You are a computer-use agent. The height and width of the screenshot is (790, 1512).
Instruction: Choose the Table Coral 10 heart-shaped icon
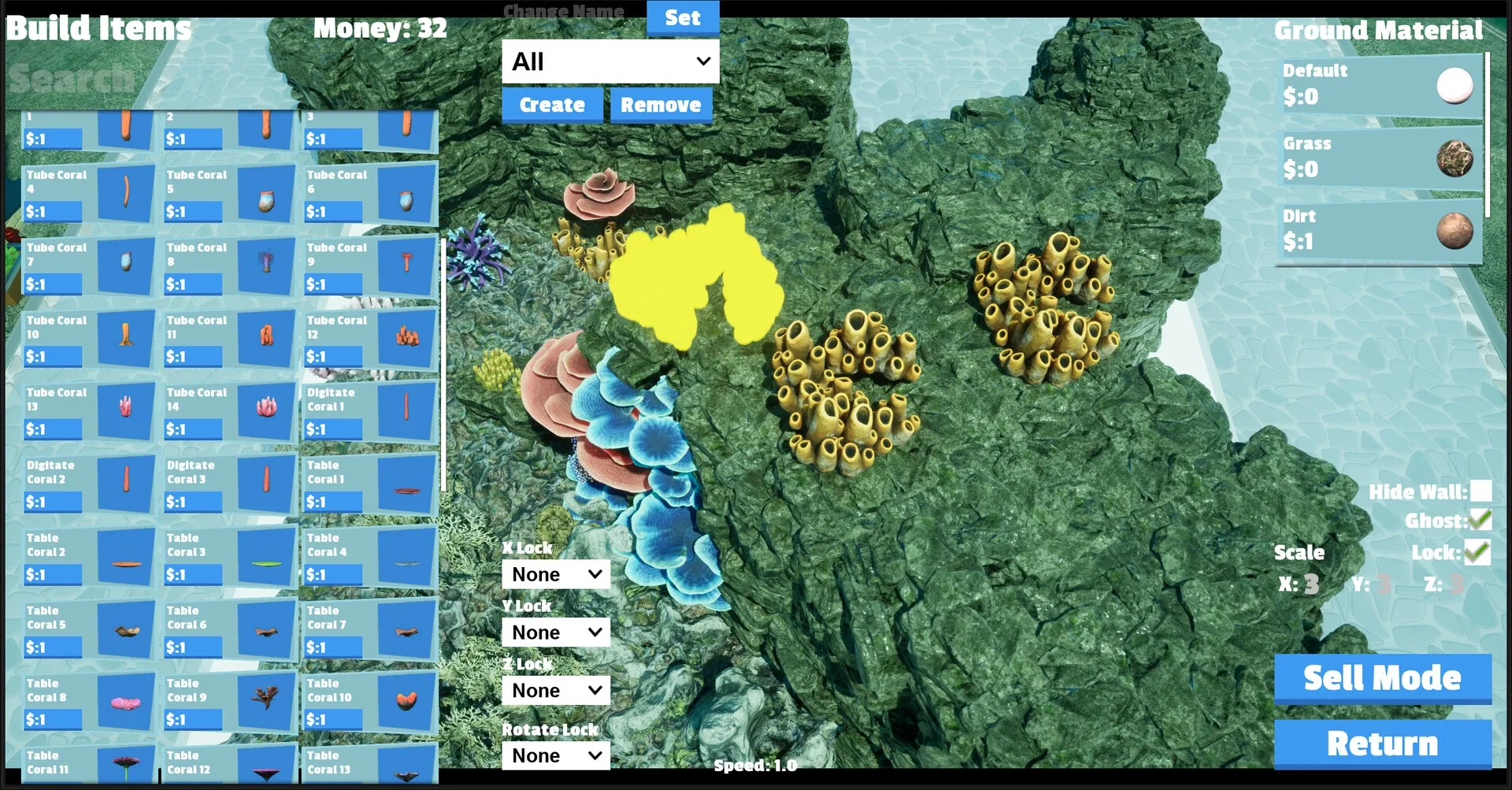pyautogui.click(x=406, y=700)
